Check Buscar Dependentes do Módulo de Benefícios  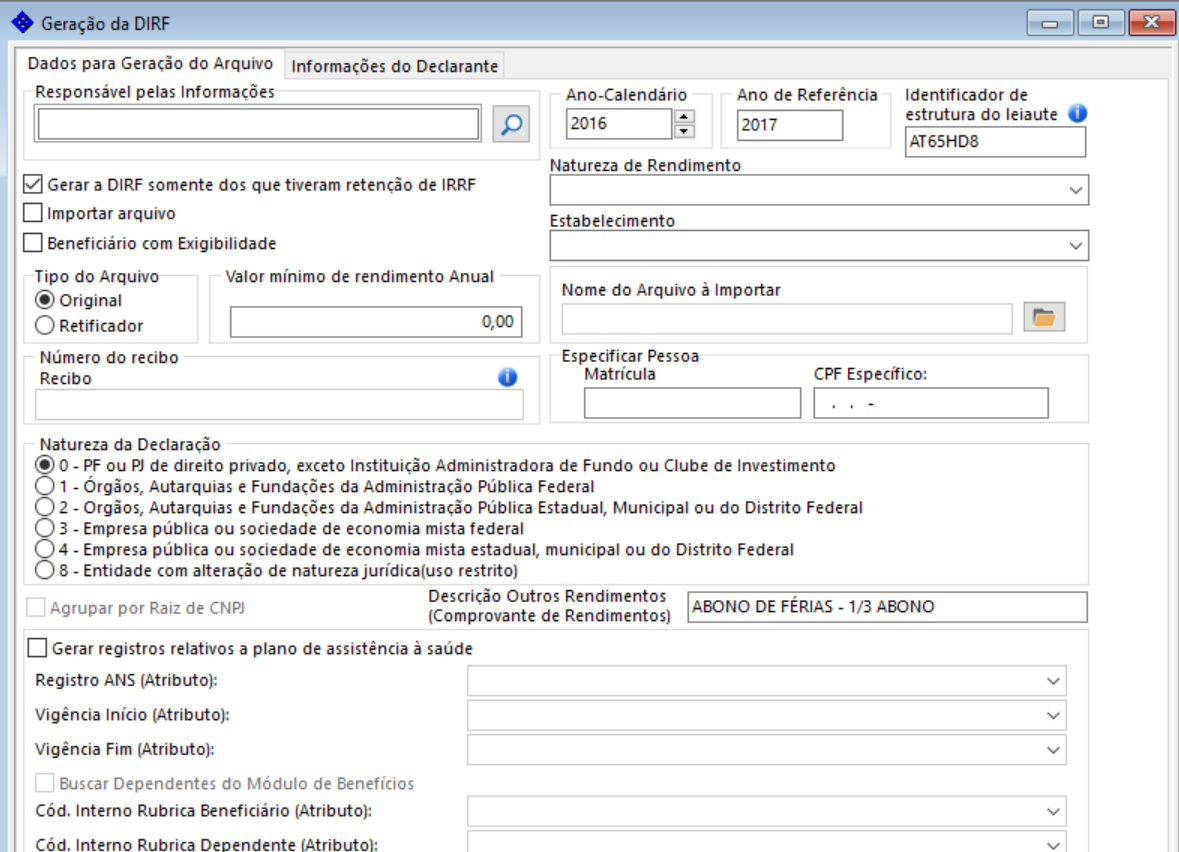(45, 783)
